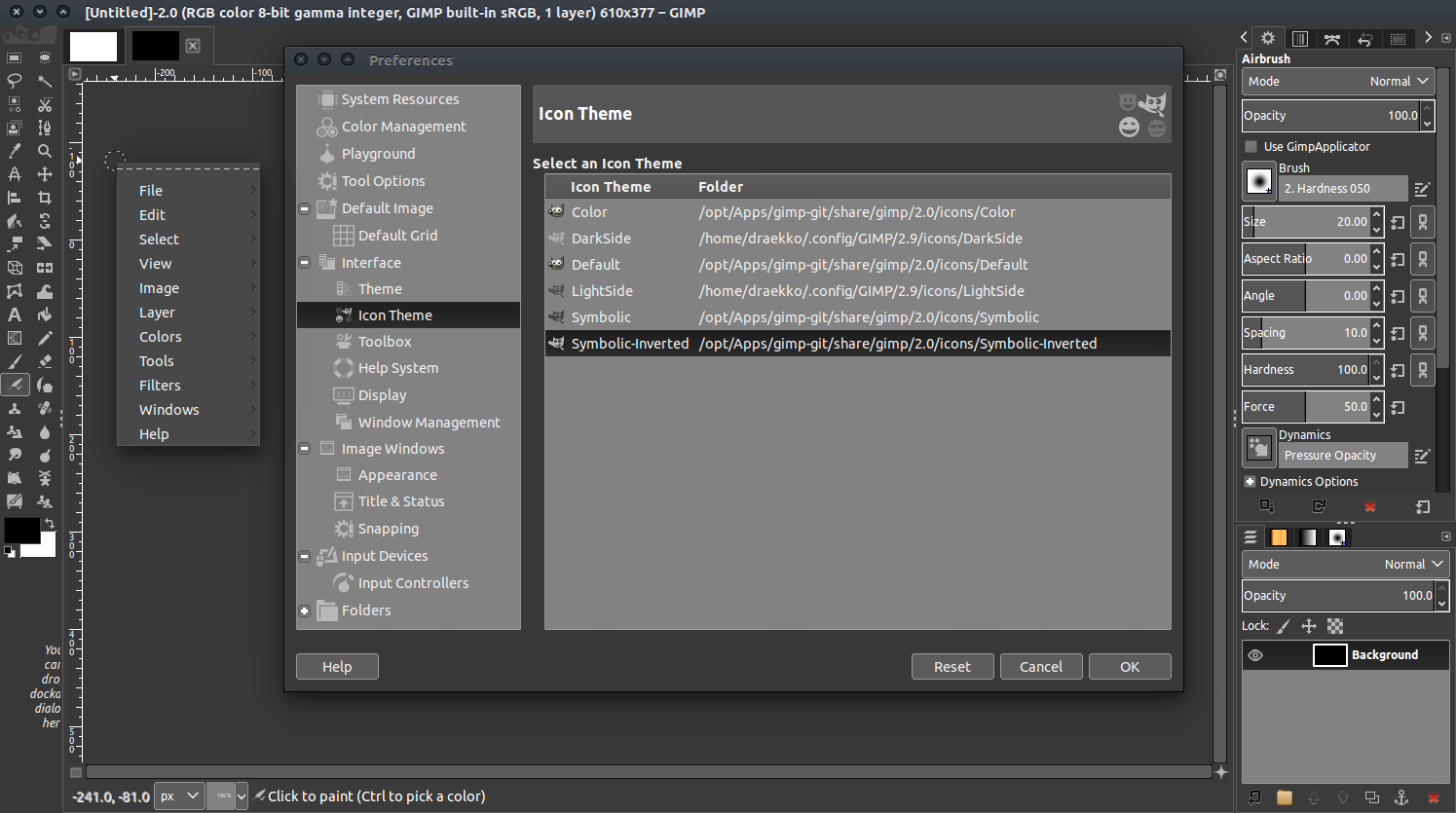Image resolution: width=1456 pixels, height=813 pixels.
Task: Open the Filters submenu
Action: [x=188, y=386]
